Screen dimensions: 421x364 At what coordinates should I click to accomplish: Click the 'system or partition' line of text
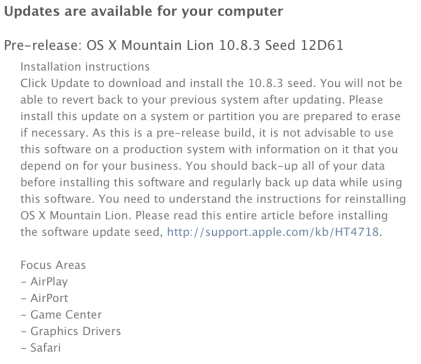210,116
